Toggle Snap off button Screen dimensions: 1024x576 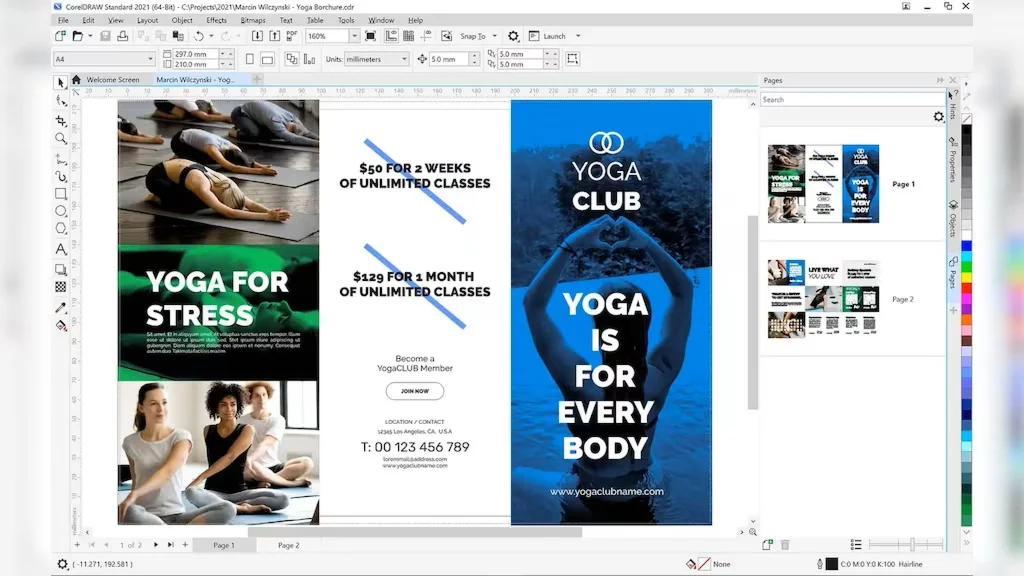click(446, 36)
